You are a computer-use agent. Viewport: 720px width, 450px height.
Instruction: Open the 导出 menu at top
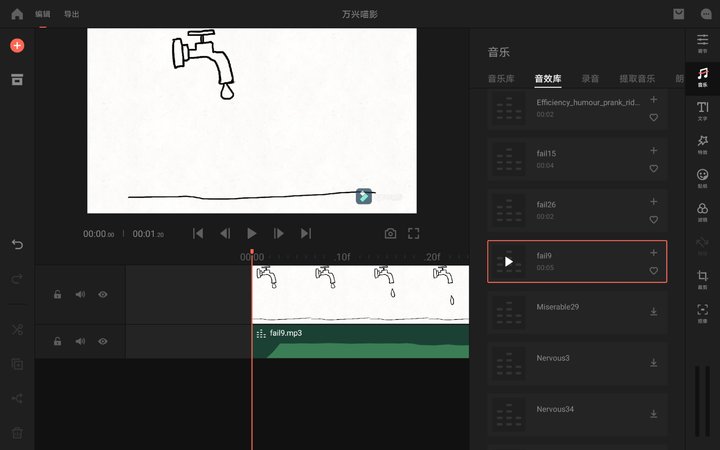pyautogui.click(x=72, y=14)
